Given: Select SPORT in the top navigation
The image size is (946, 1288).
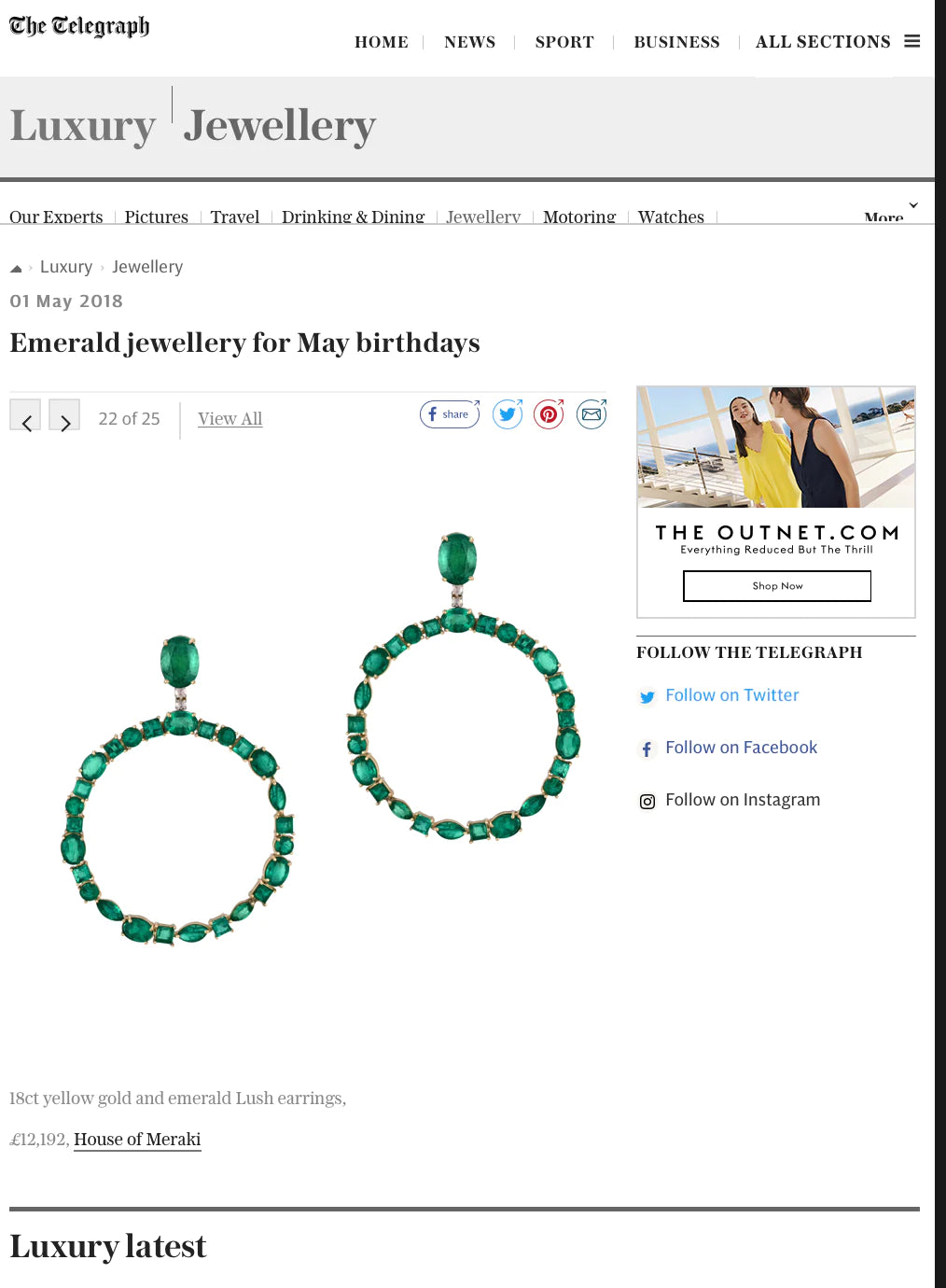Looking at the screenshot, I should click(x=564, y=42).
